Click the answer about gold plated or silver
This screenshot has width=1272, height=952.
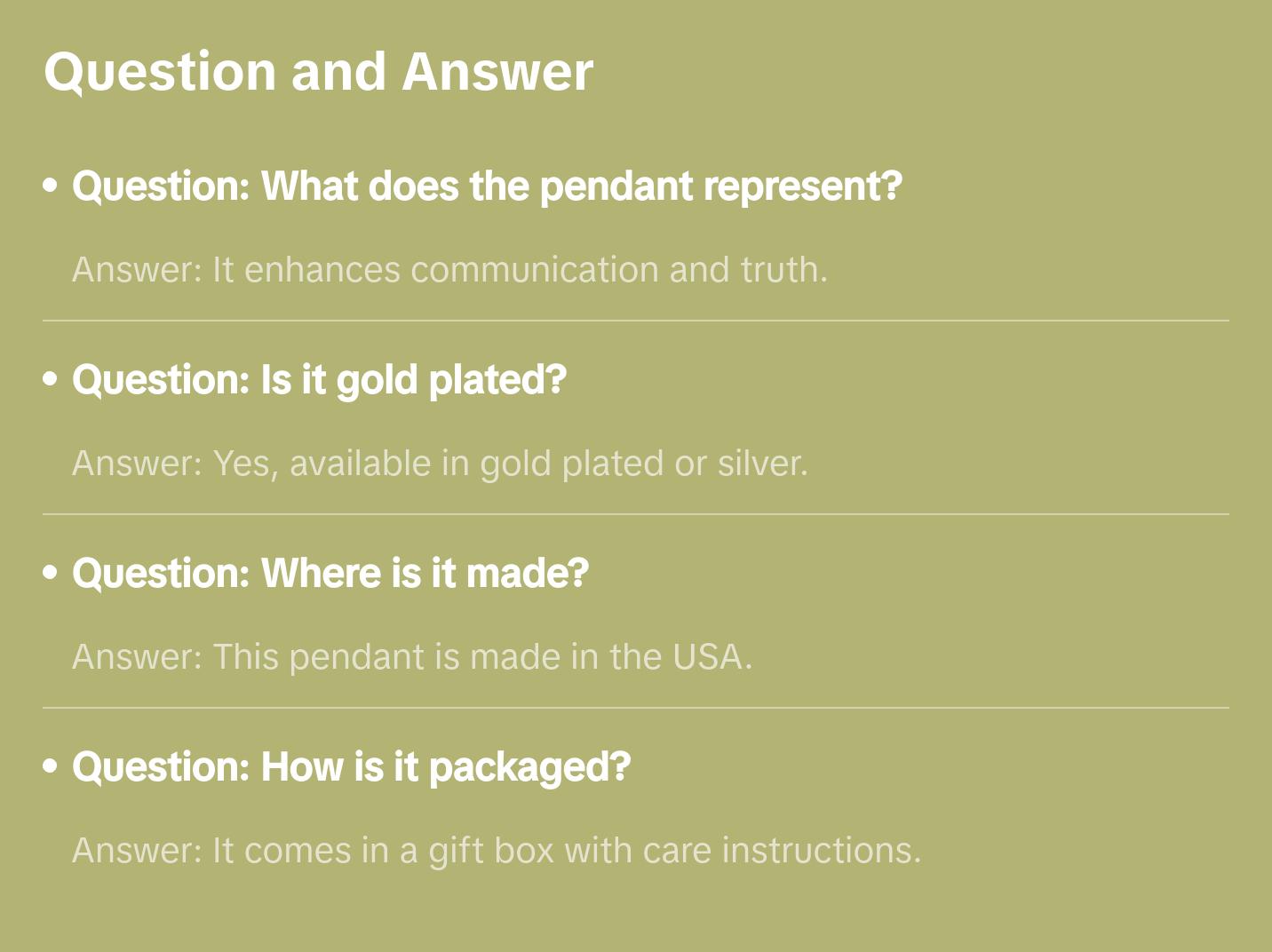click(x=440, y=463)
